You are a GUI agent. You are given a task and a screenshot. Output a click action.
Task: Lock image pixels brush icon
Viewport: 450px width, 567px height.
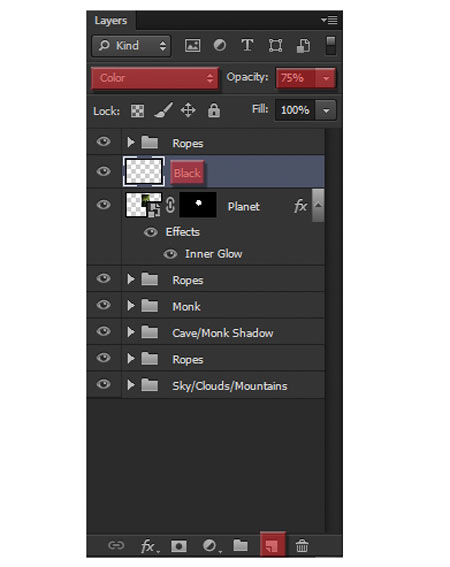click(x=163, y=110)
